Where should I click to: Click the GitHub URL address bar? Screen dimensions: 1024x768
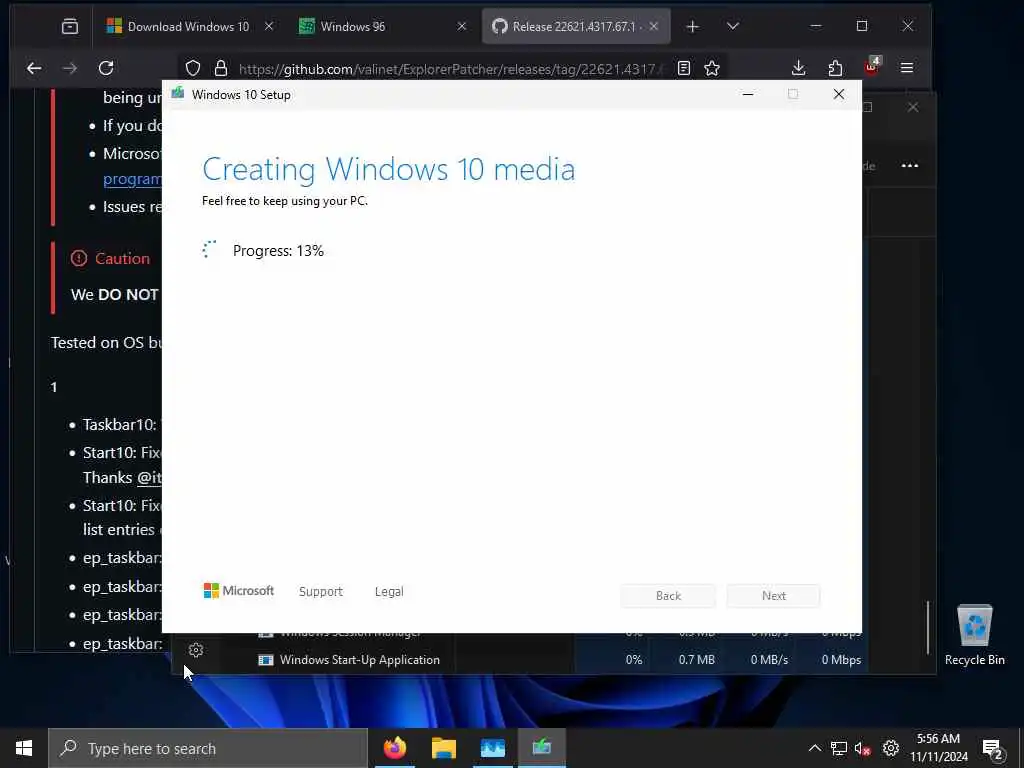pyautogui.click(x=451, y=69)
